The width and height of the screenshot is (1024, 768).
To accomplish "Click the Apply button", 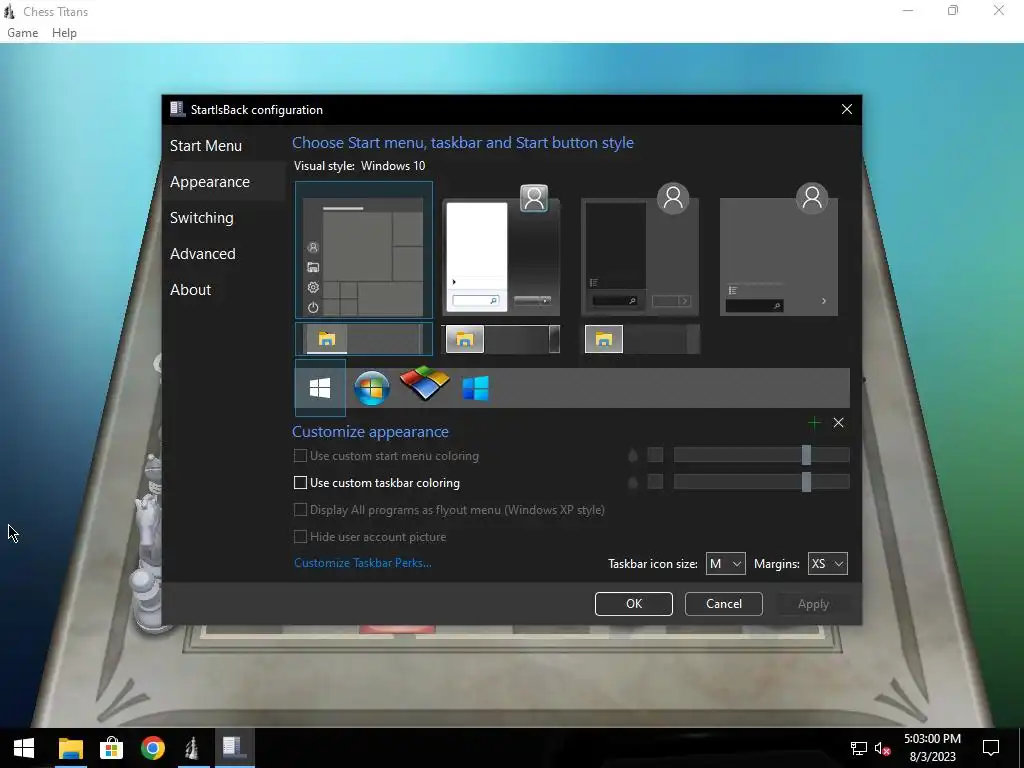I will (x=813, y=604).
